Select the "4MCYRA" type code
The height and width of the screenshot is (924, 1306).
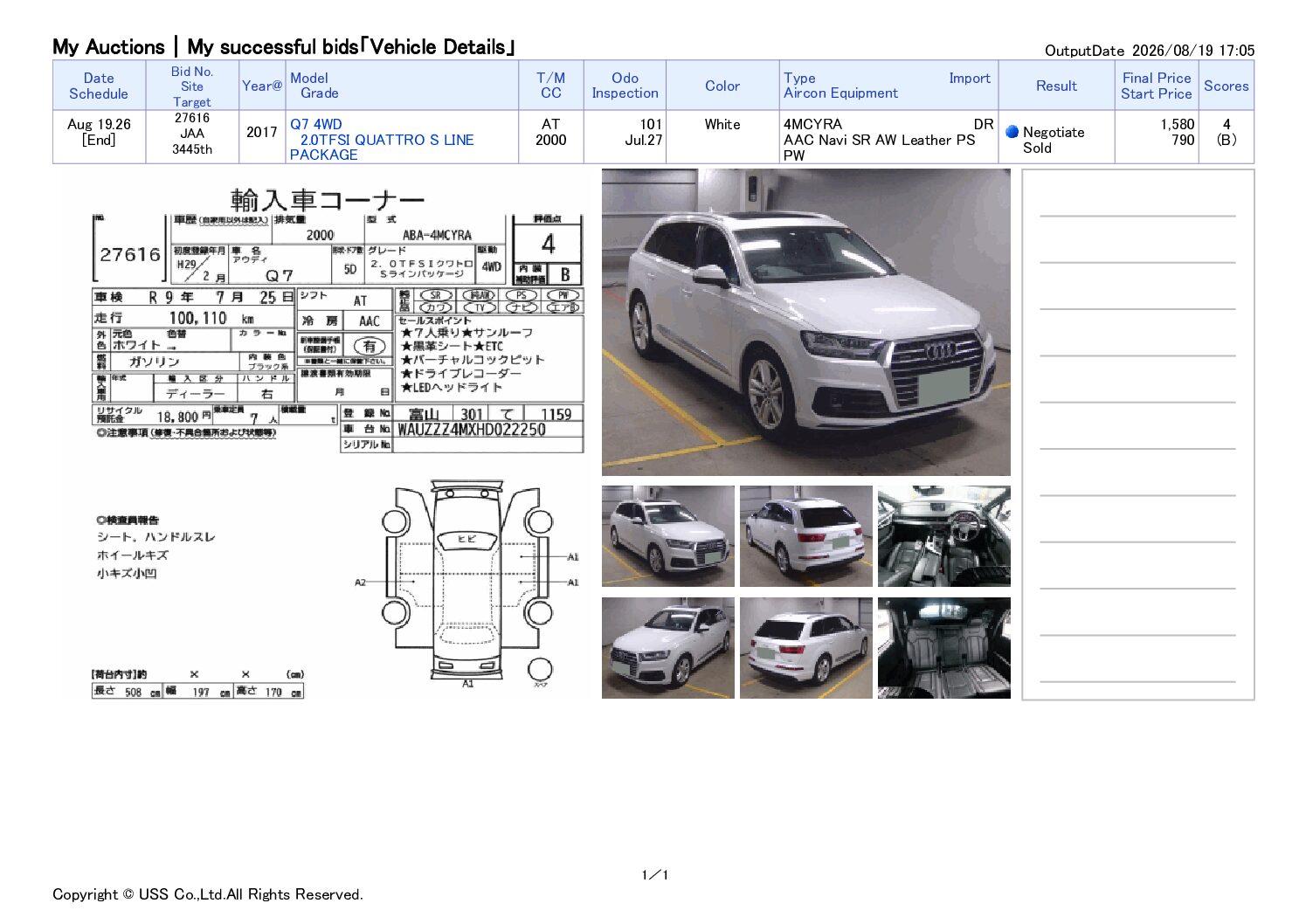813,124
